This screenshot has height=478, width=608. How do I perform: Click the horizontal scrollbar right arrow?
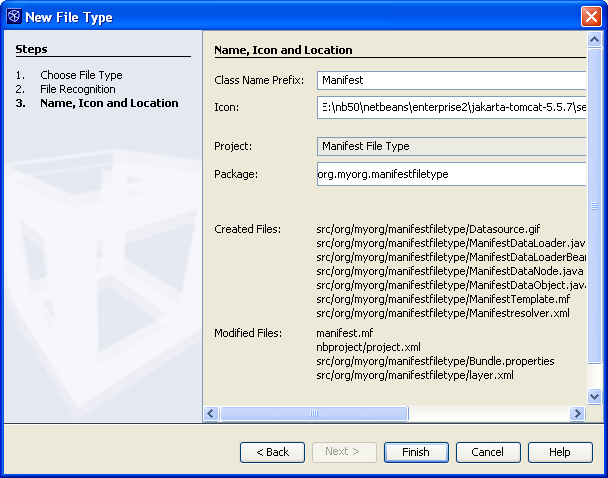tap(577, 413)
